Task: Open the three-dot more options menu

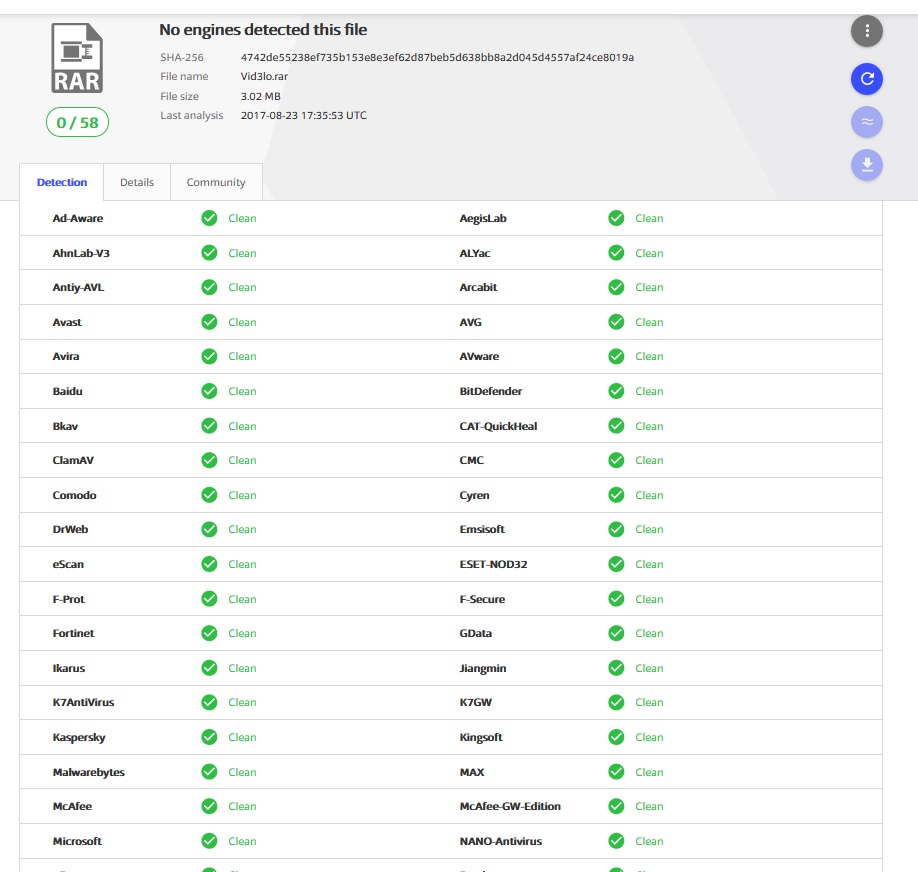Action: click(x=866, y=32)
